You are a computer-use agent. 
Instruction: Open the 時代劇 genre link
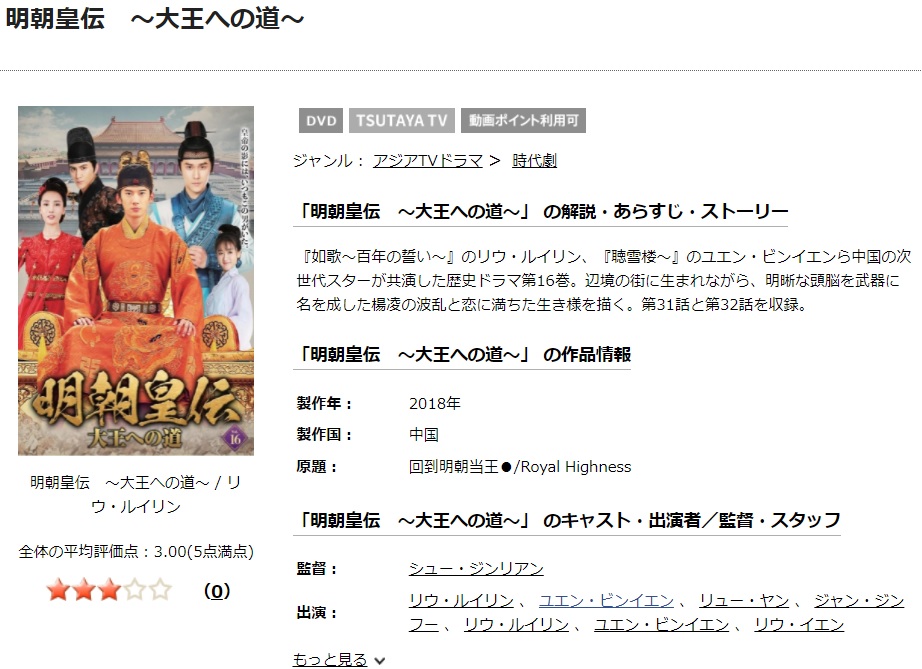tap(534, 160)
